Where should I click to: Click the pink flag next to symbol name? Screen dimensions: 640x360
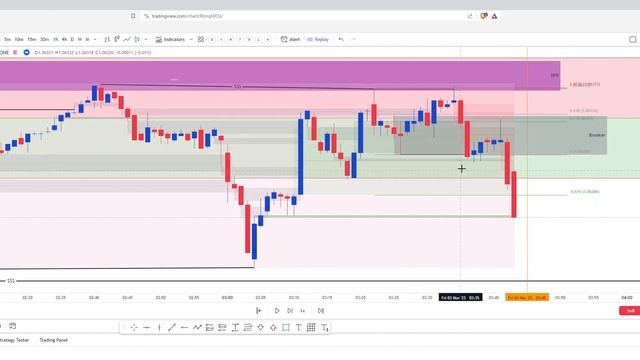pos(15,52)
